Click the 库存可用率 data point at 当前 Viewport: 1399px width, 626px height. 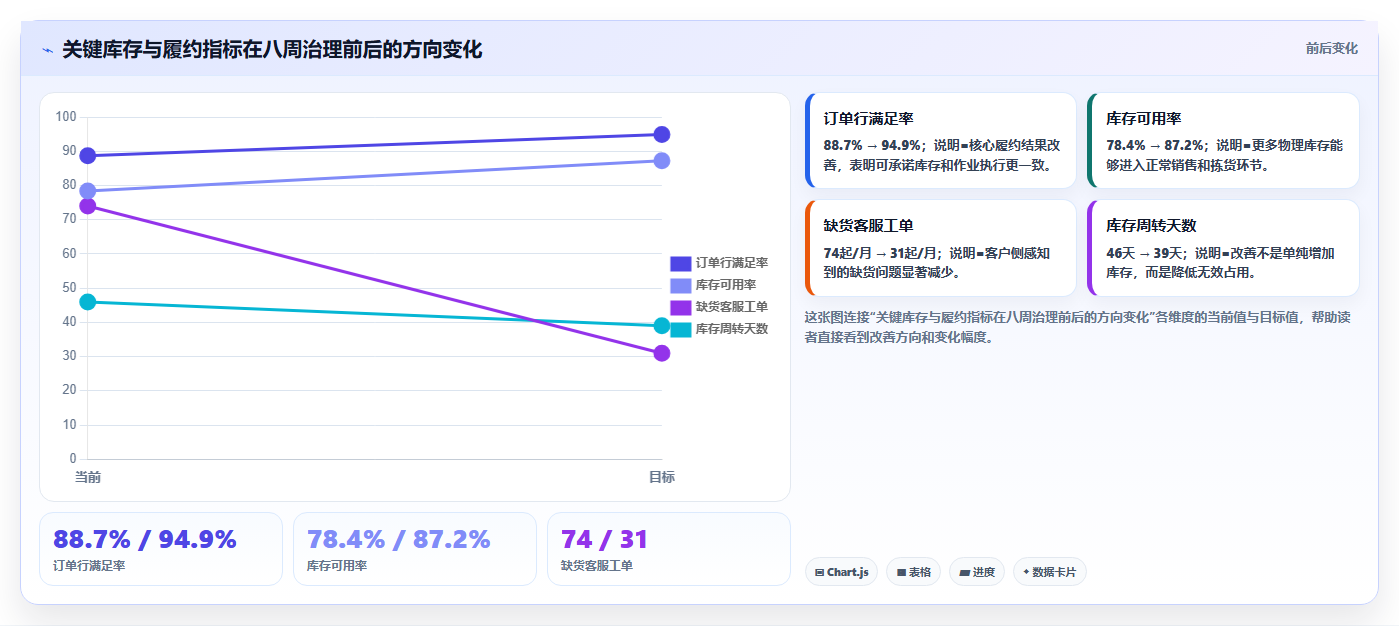tap(88, 191)
